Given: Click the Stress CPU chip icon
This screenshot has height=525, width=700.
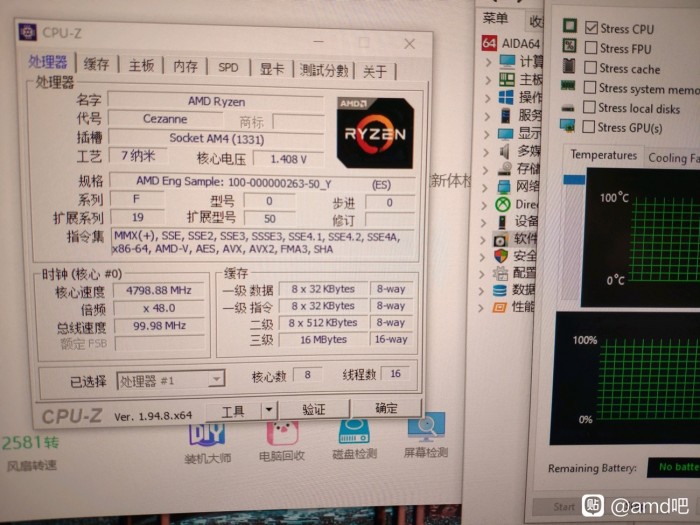Looking at the screenshot, I should coord(570,25).
